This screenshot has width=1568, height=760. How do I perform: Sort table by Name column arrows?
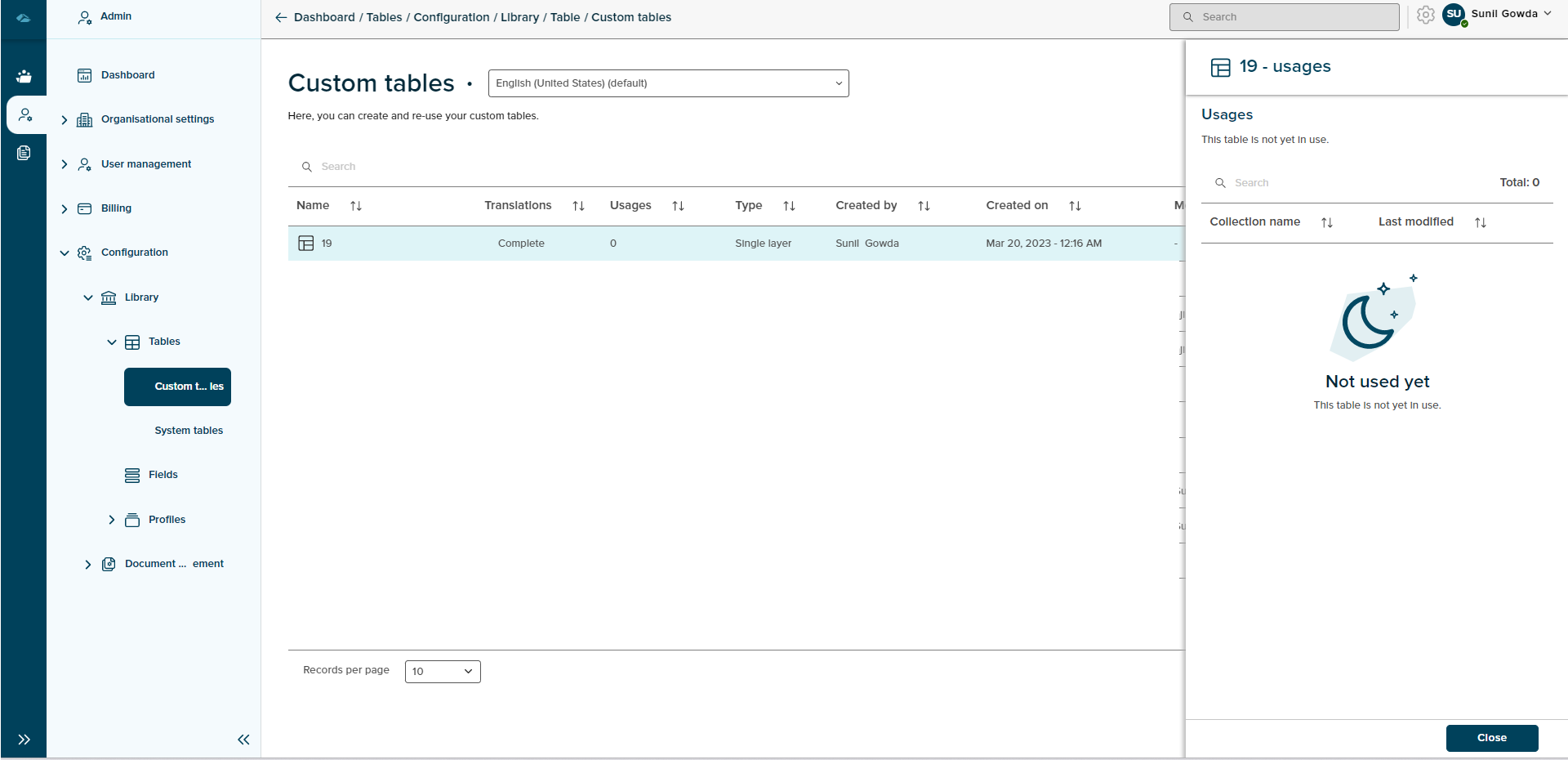coord(356,206)
